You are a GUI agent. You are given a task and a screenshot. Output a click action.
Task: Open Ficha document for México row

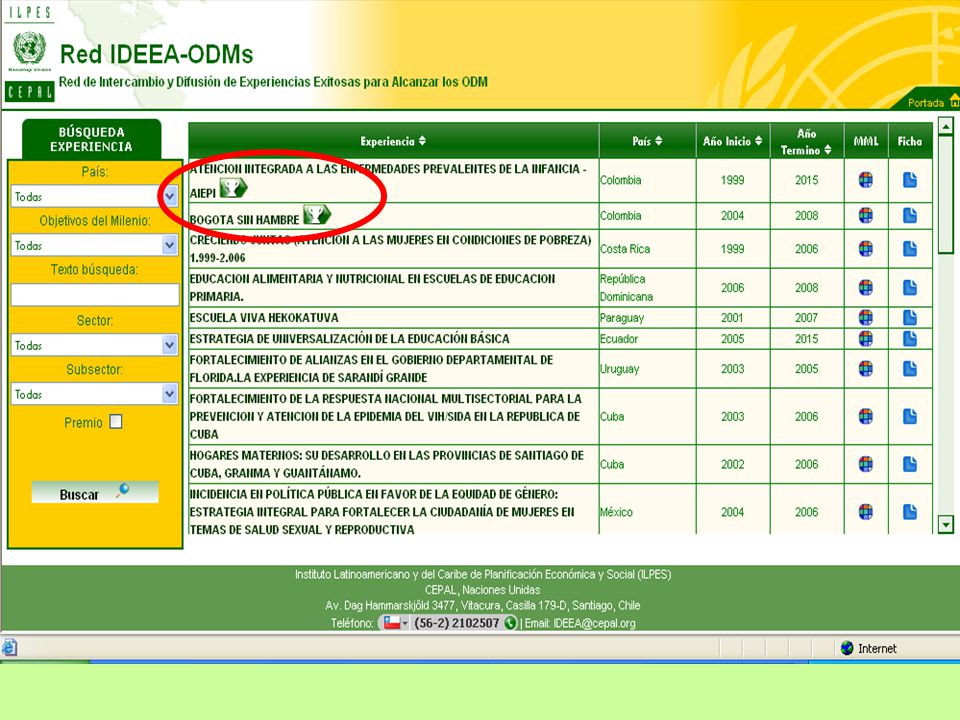(x=910, y=512)
